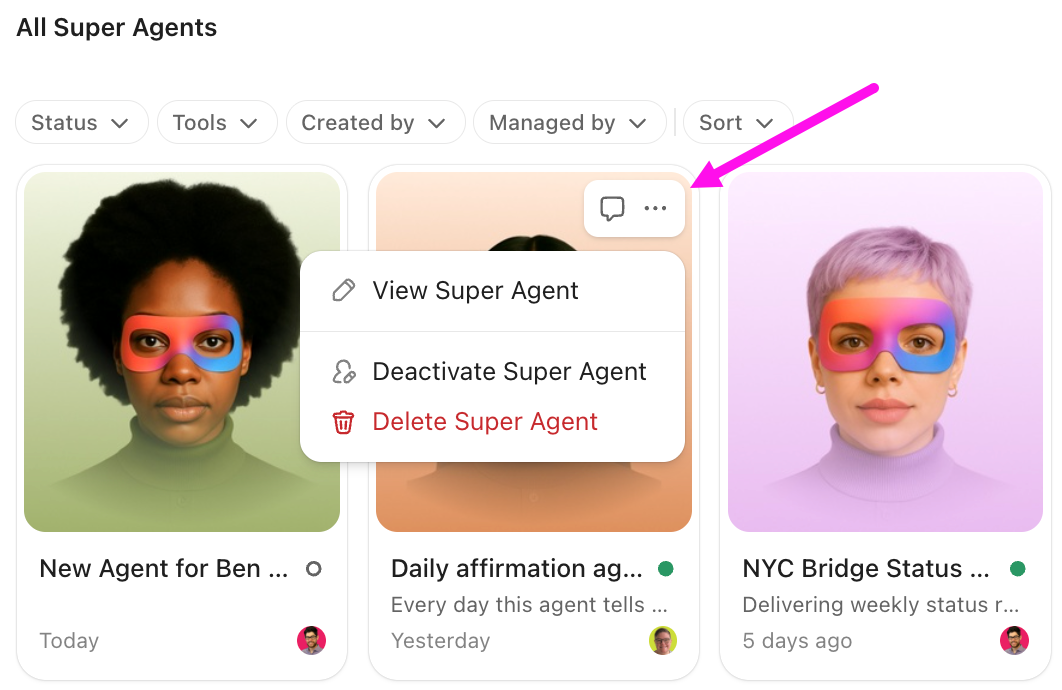The height and width of the screenshot is (690, 1062).
Task: Click creator avatar on Daily affirmation card
Action: coord(663,641)
